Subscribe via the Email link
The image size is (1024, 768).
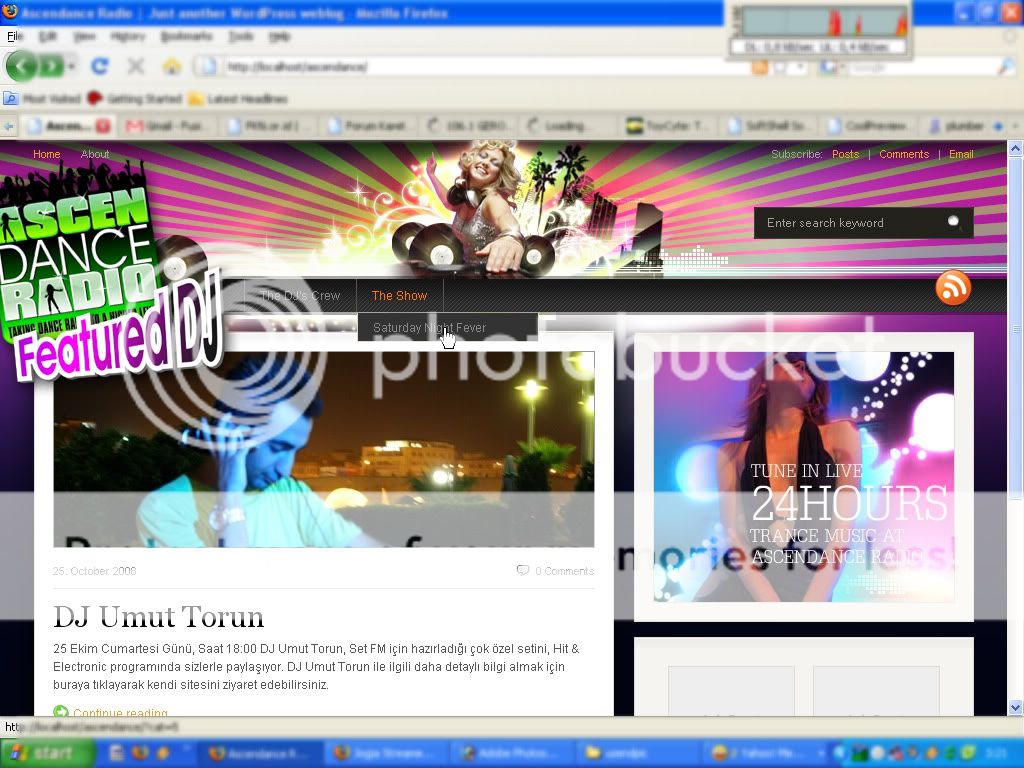coord(961,154)
